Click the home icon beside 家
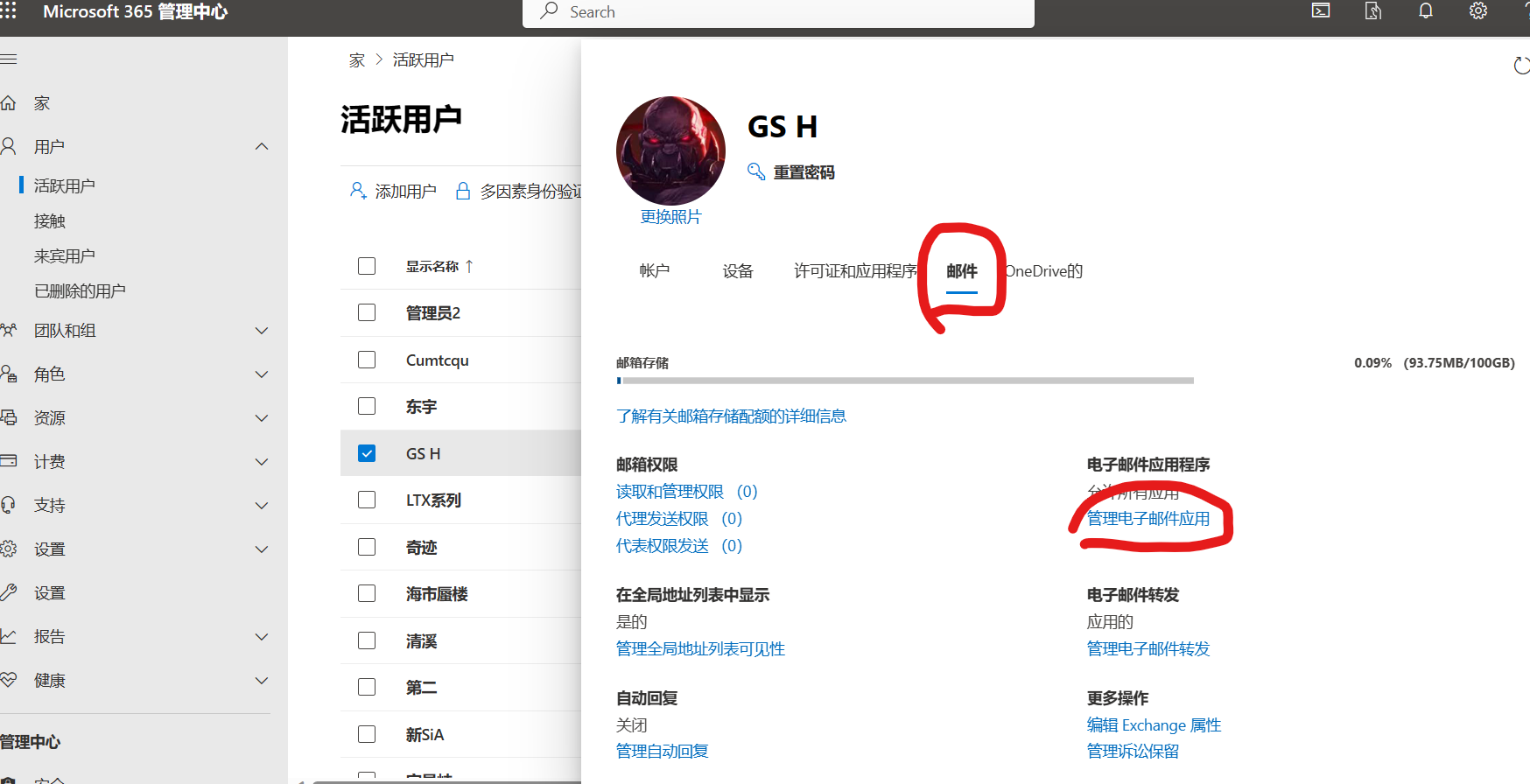 8,103
